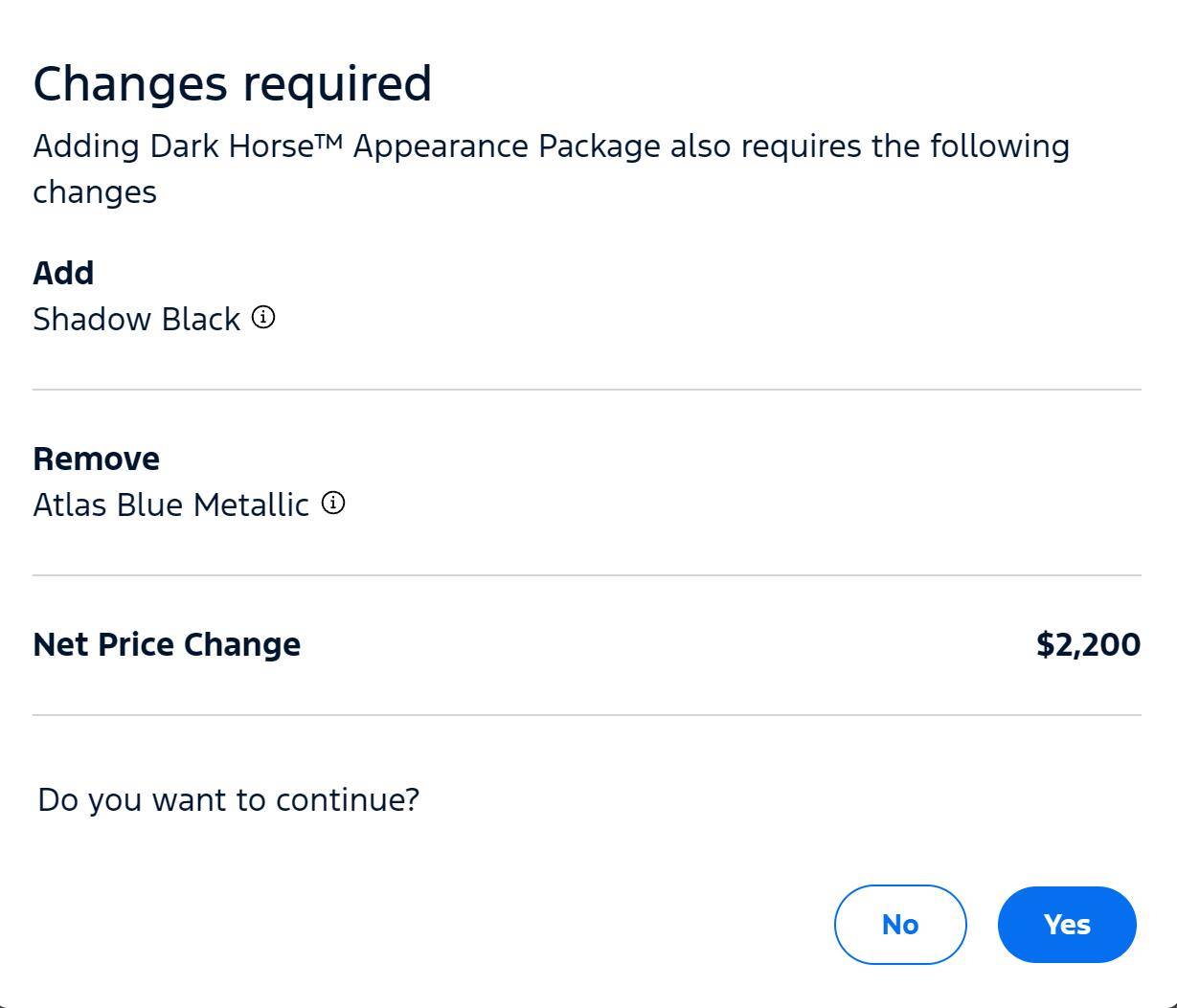Select the Add section heading
This screenshot has width=1177, height=1008.
(x=63, y=273)
